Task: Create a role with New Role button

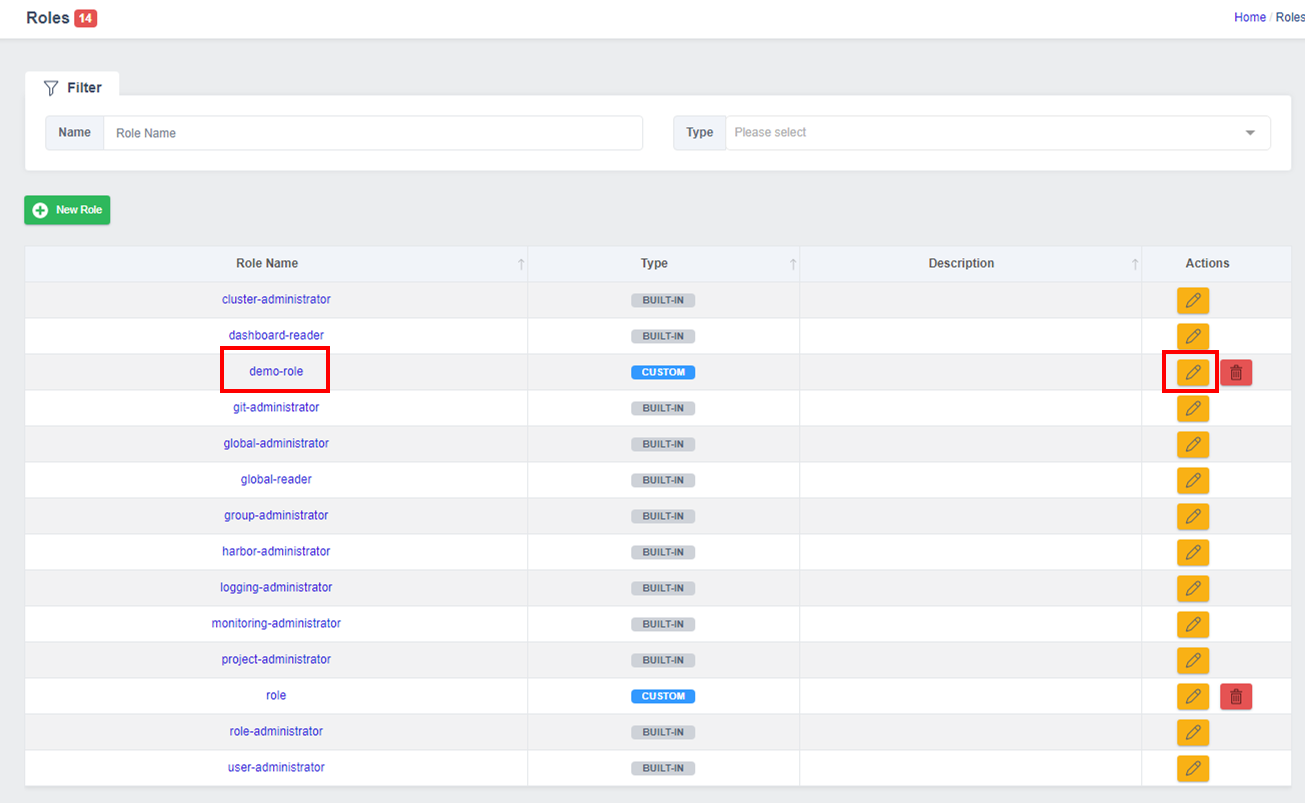Action: [x=67, y=210]
